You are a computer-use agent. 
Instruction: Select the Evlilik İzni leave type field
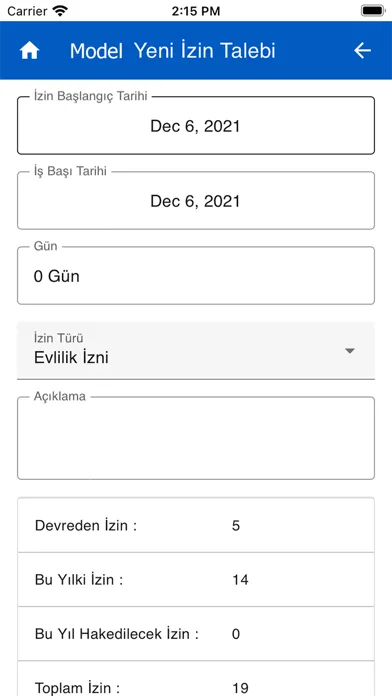point(196,351)
